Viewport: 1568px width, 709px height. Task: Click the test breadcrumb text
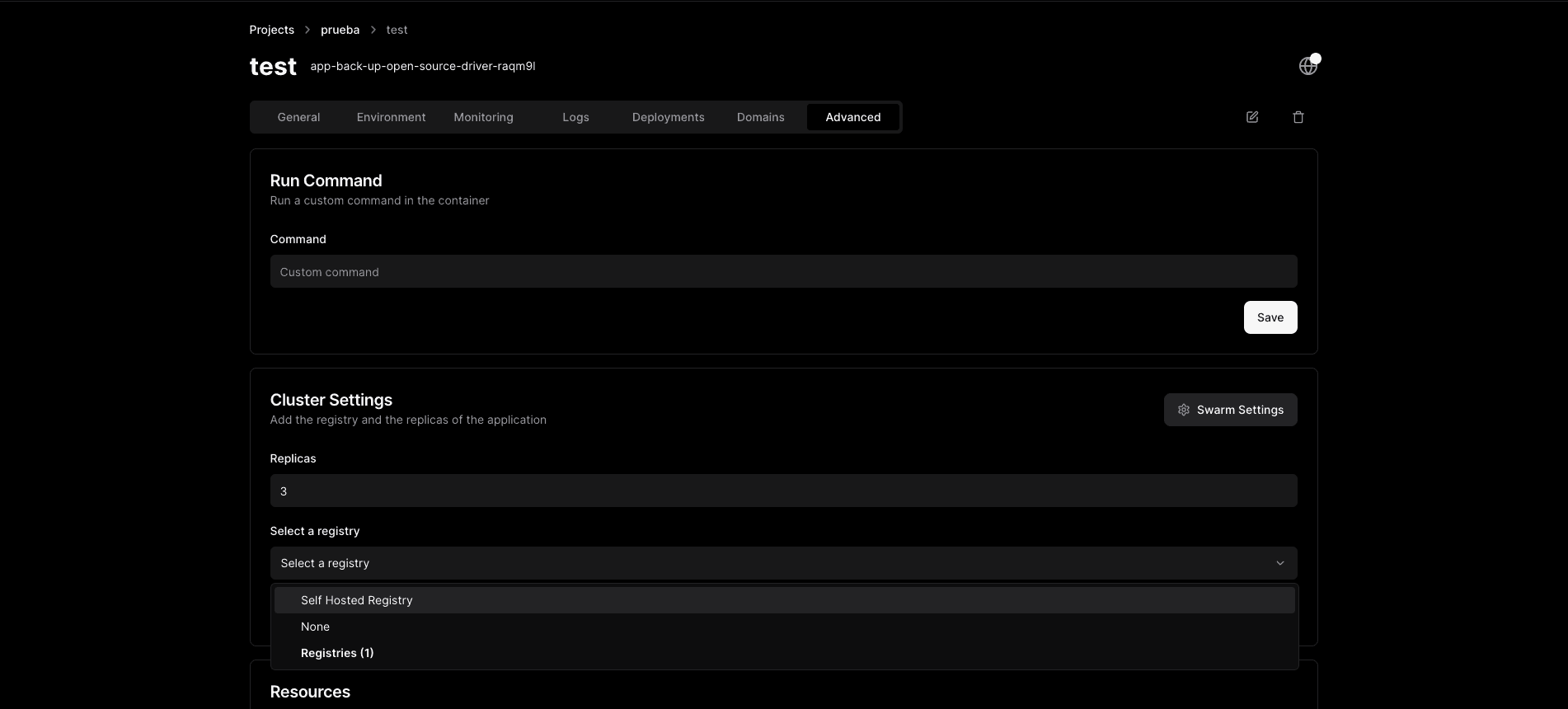tap(397, 30)
